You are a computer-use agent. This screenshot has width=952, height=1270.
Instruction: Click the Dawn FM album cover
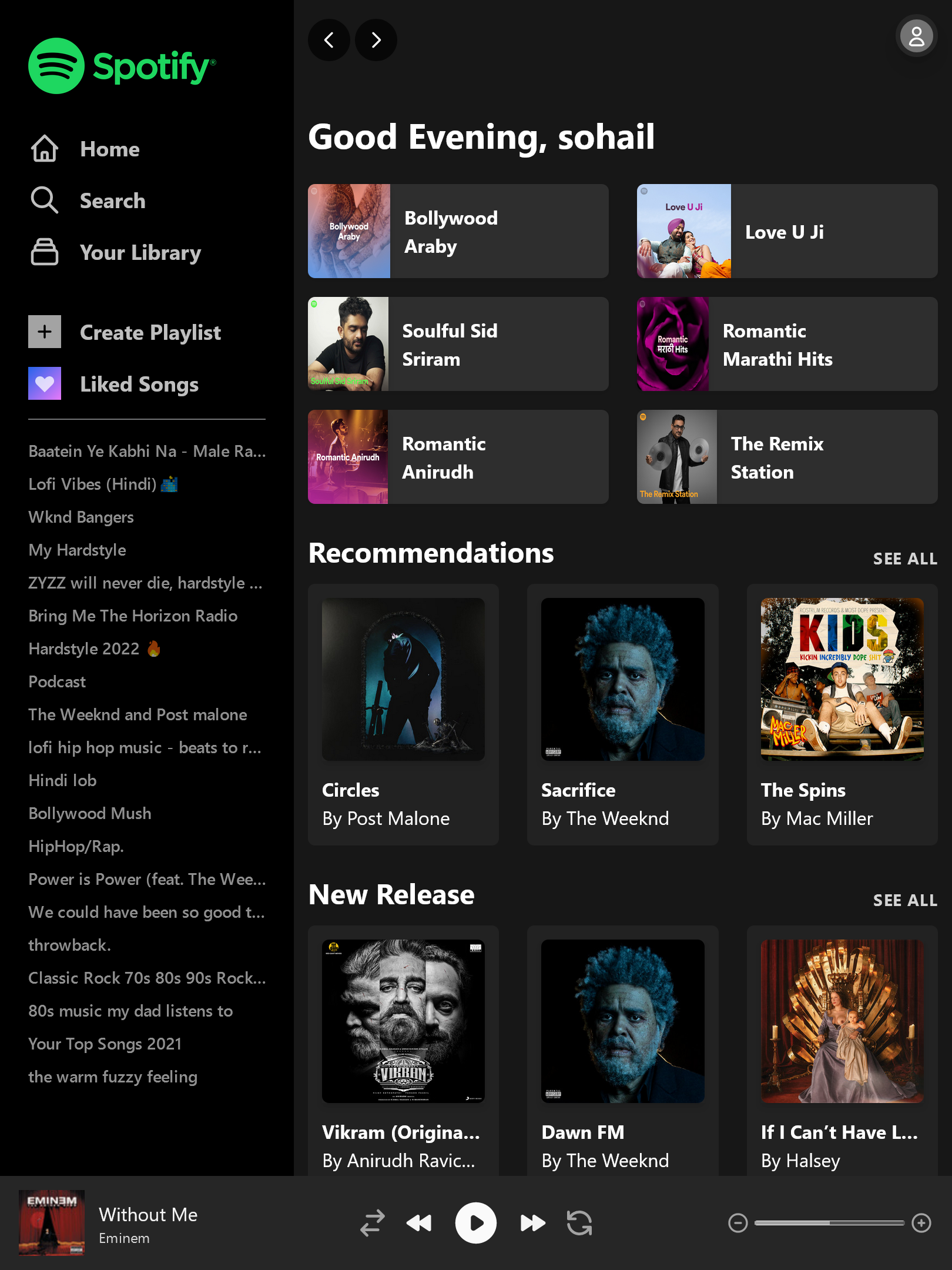click(x=623, y=1021)
